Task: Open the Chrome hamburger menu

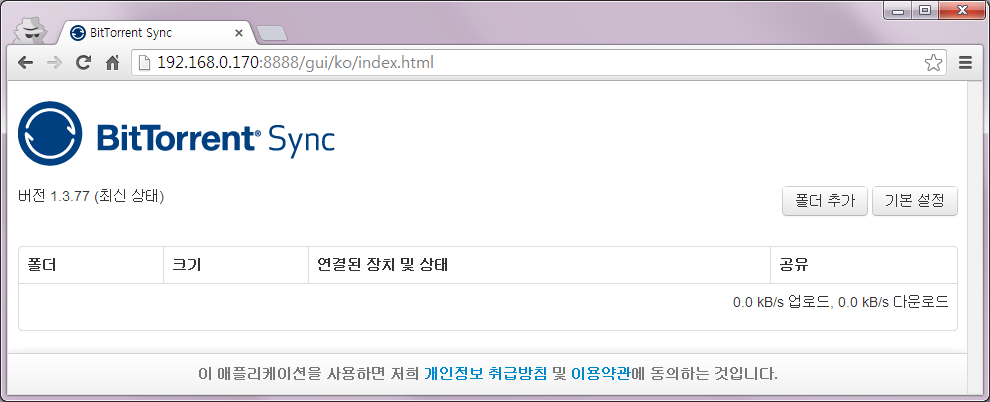Action: [965, 62]
